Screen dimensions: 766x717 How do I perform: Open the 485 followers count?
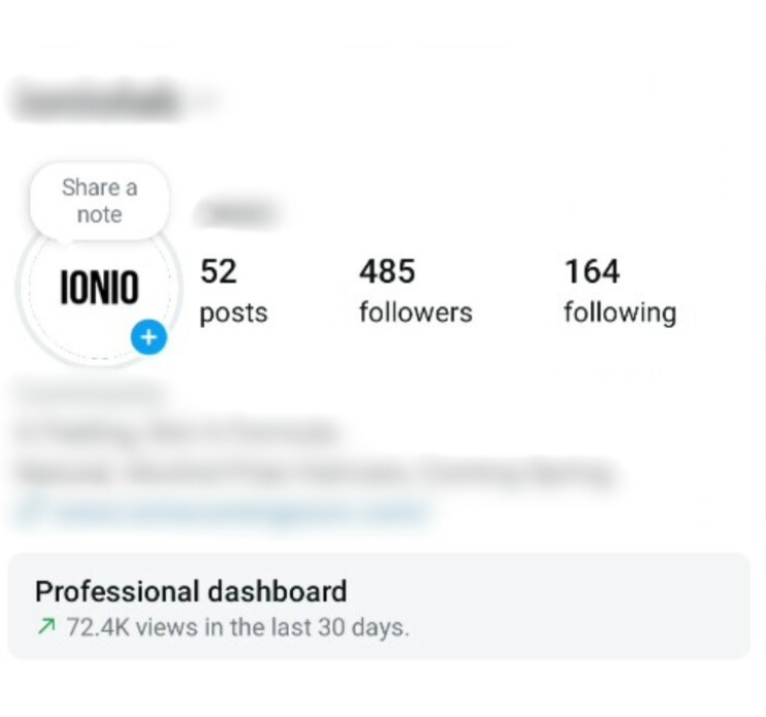[x=387, y=271]
